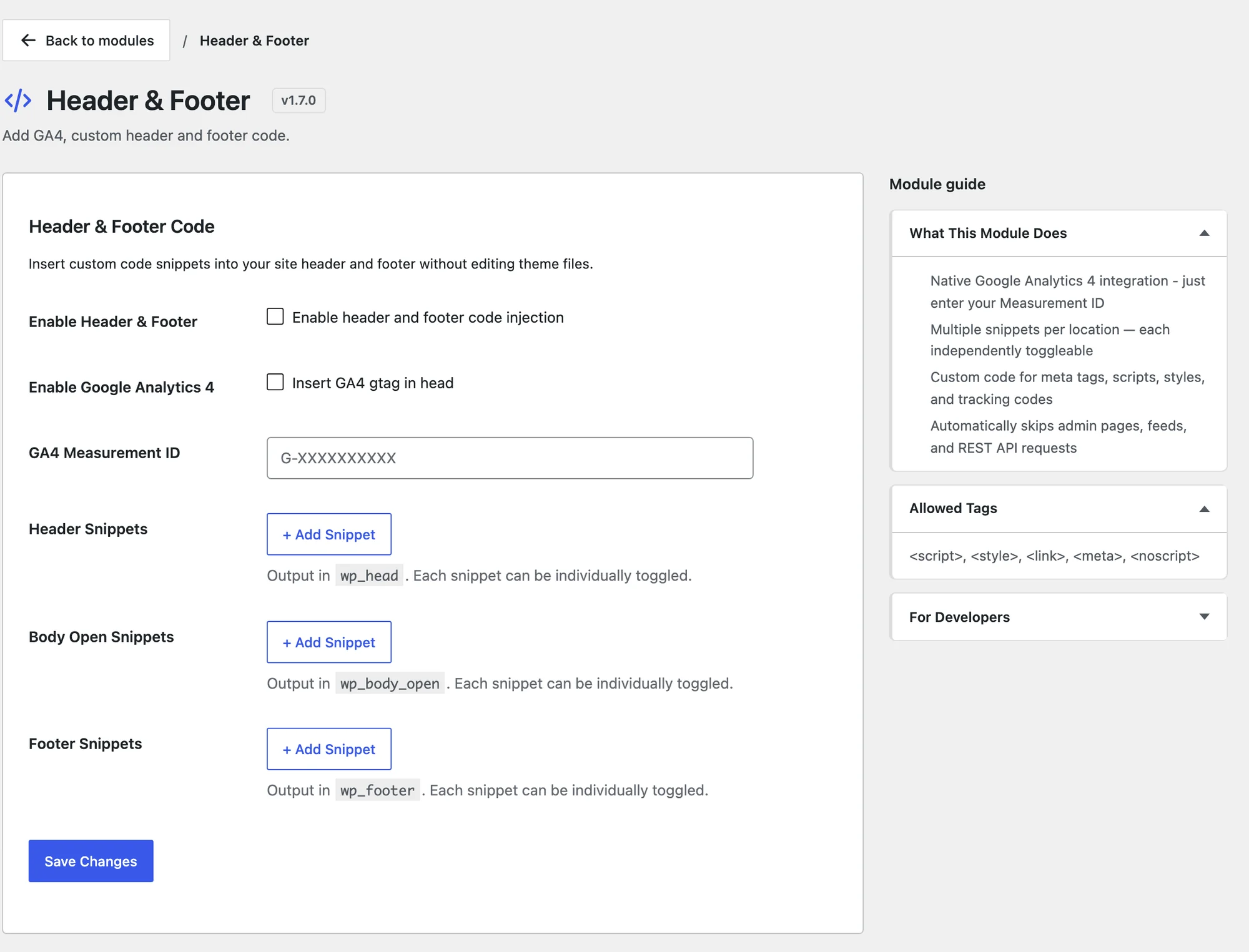Viewport: 1249px width, 952px height.
Task: Click the GA4 Measurement ID label
Action: click(104, 453)
